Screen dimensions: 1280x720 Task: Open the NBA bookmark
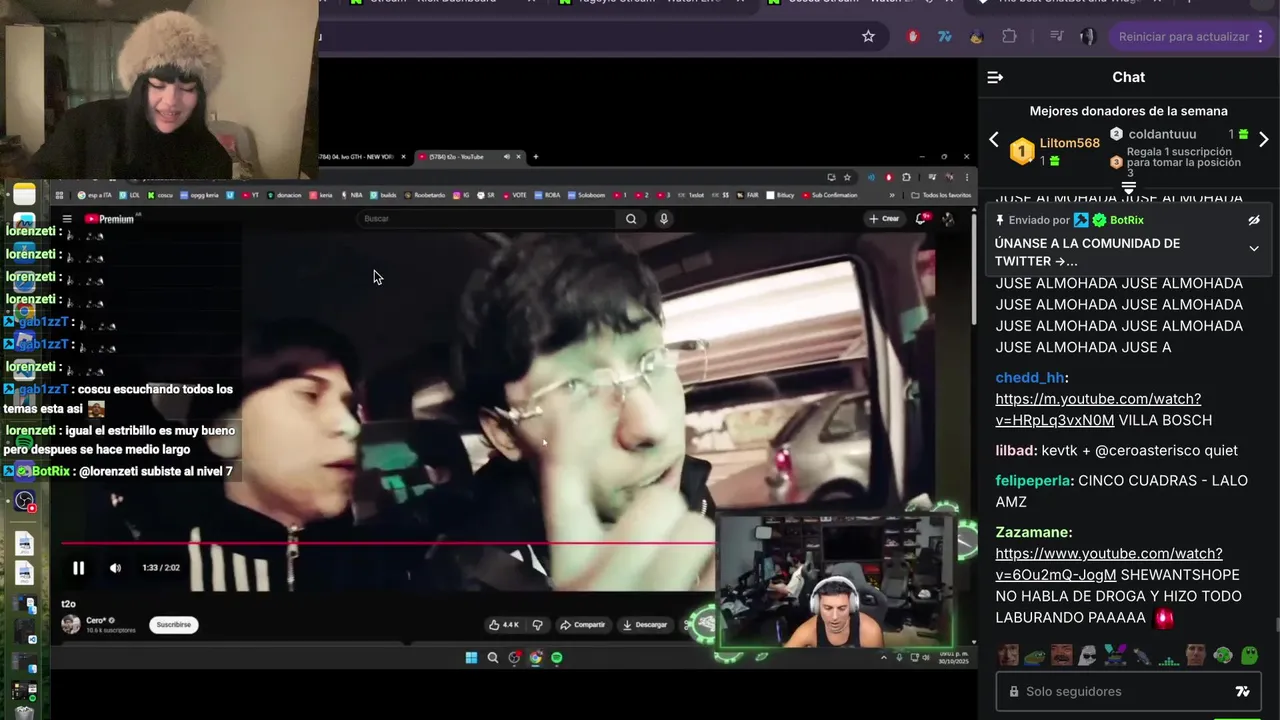tap(351, 195)
